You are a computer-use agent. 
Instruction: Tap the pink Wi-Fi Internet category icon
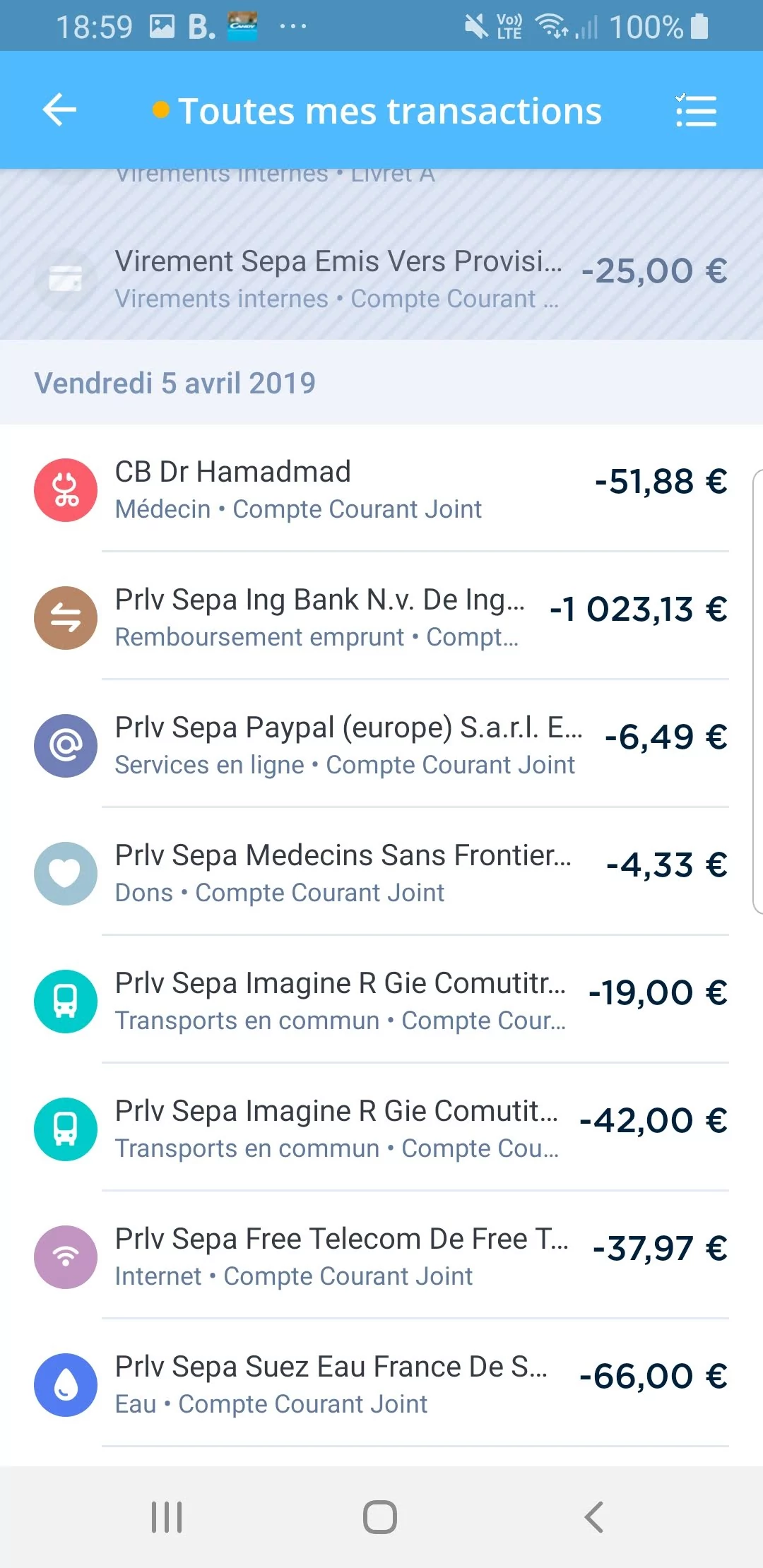pos(66,1257)
